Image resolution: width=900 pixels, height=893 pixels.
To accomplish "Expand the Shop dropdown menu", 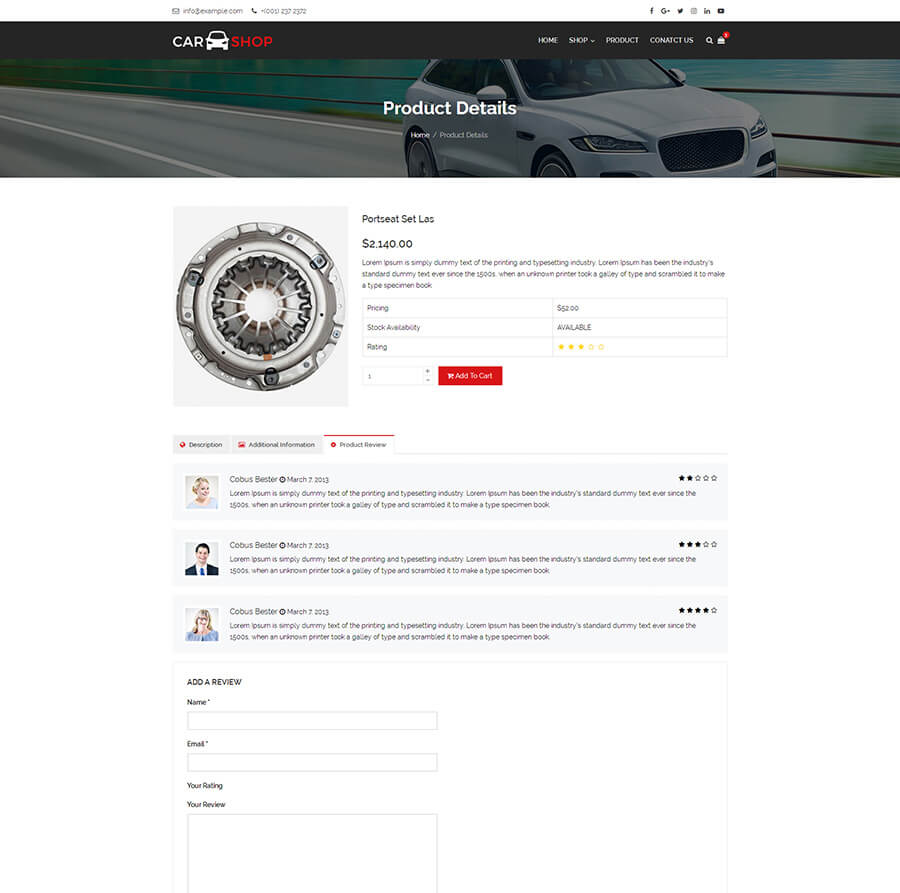I will 581,41.
